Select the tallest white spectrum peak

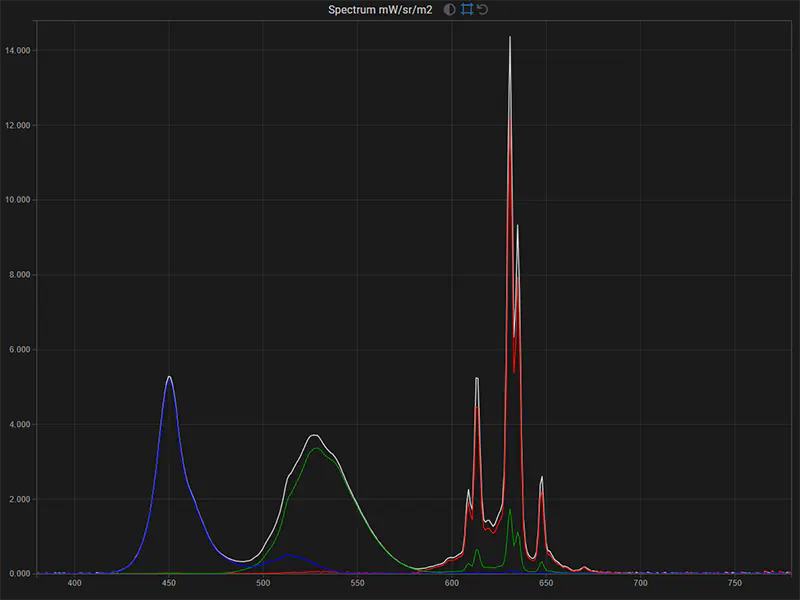pos(511,38)
